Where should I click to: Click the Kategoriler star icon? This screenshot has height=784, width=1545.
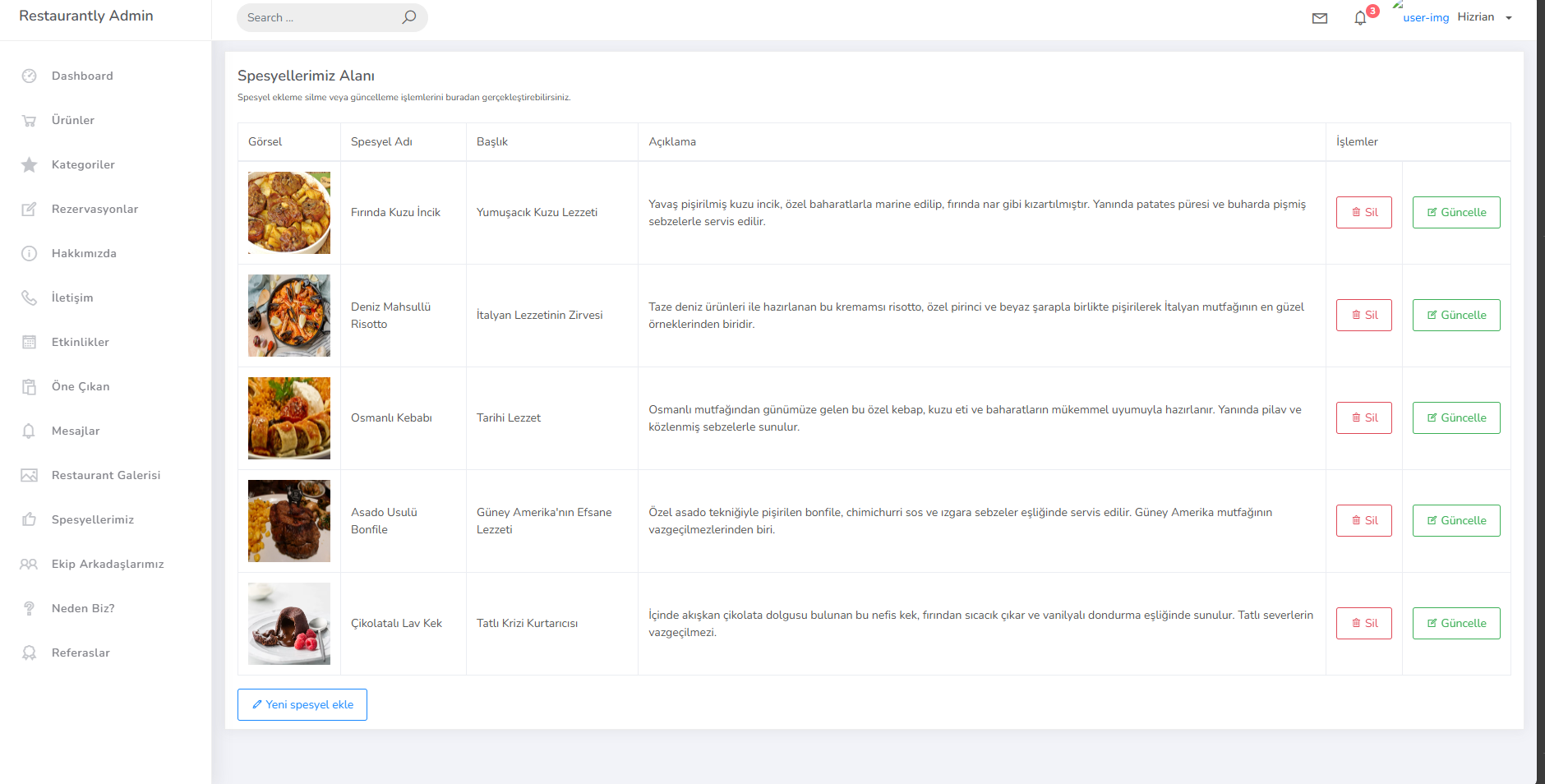pos(30,164)
